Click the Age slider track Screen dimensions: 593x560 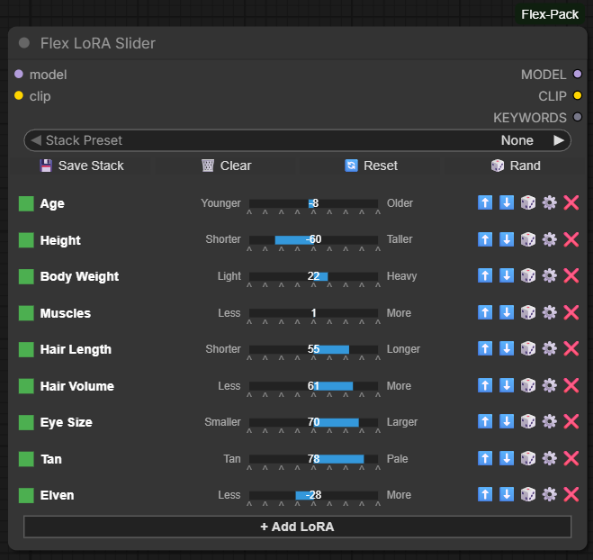(314, 203)
